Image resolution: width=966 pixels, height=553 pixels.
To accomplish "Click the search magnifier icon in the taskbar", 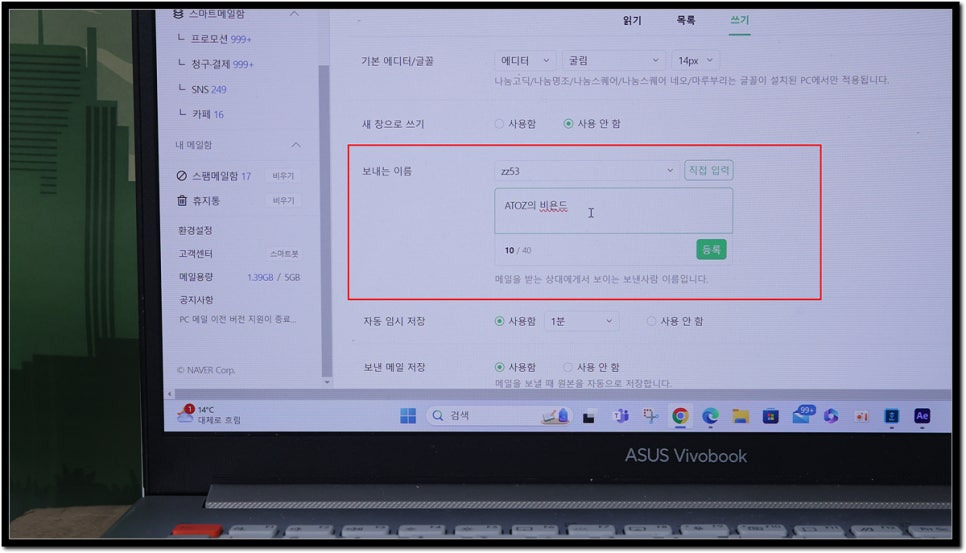I will tap(437, 416).
